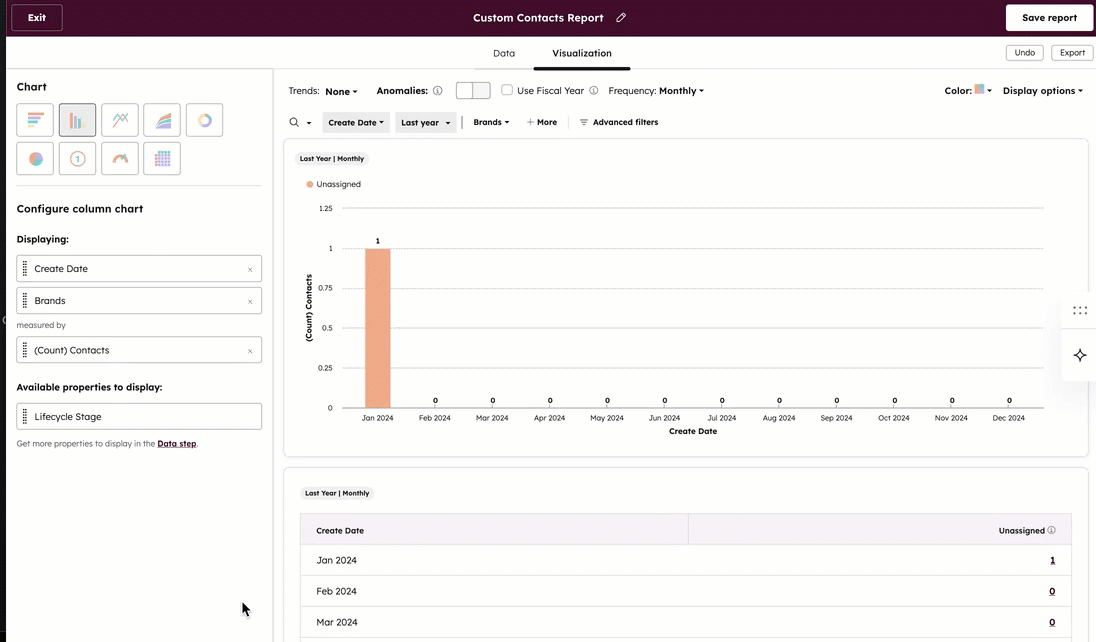Switch to the donut chart type

(x=203, y=119)
